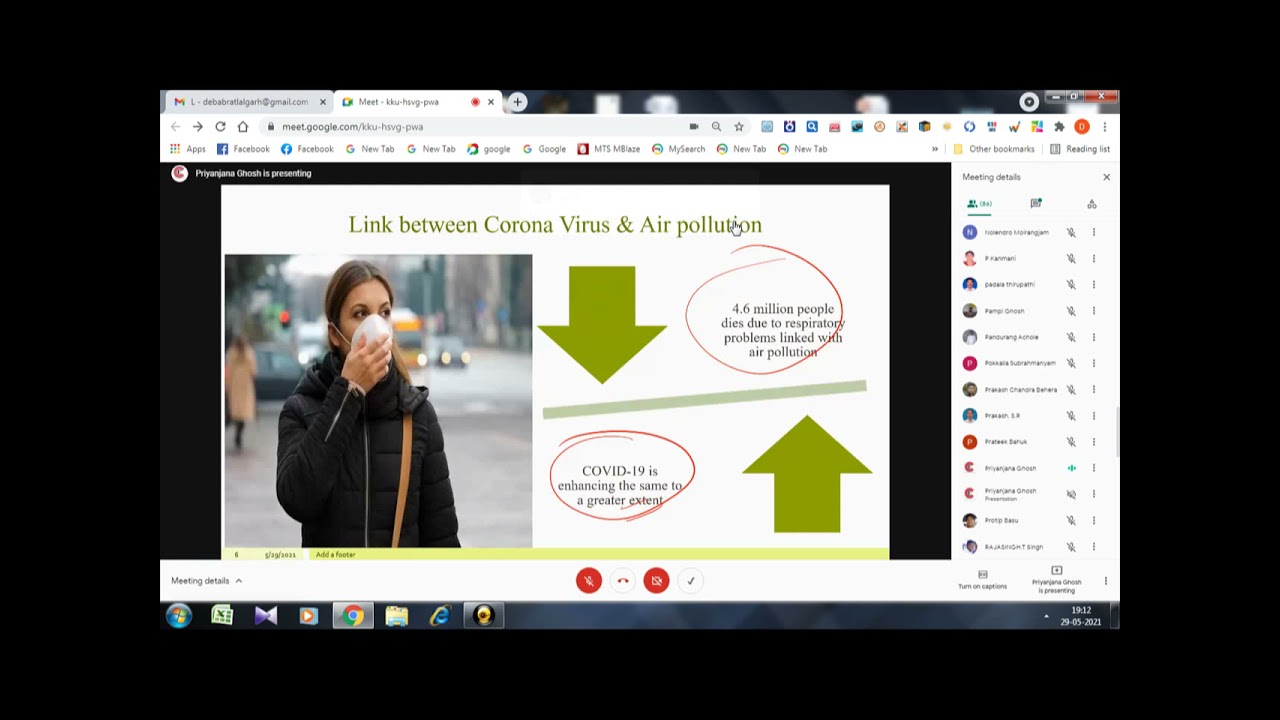Open the Windows Start menu

tap(179, 616)
